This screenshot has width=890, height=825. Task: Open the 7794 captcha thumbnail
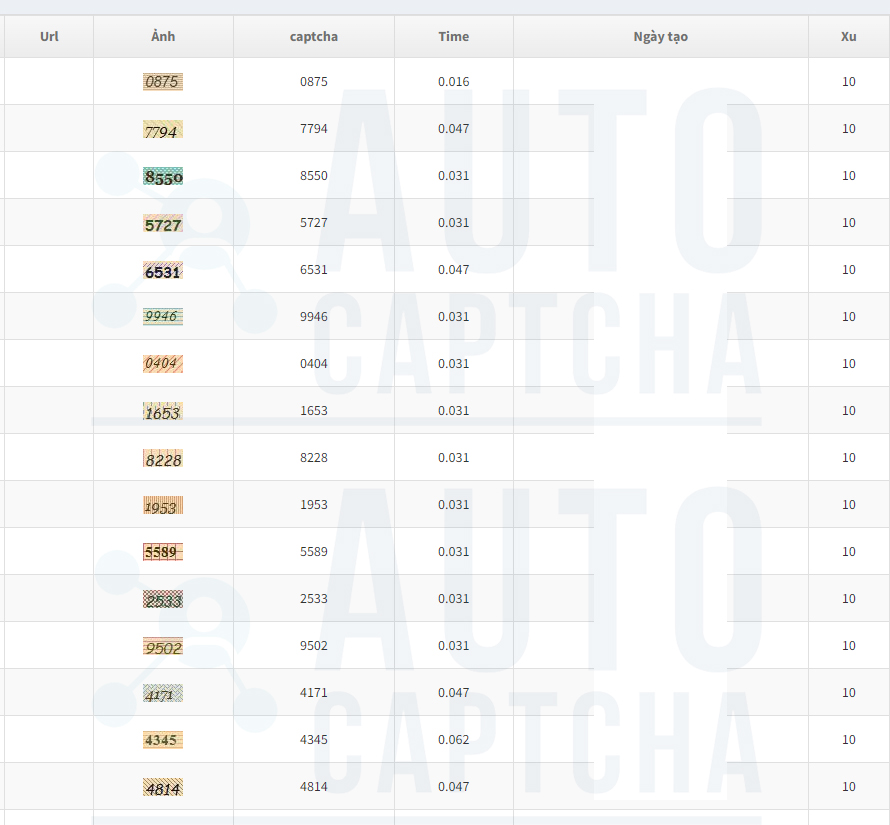[163, 129]
